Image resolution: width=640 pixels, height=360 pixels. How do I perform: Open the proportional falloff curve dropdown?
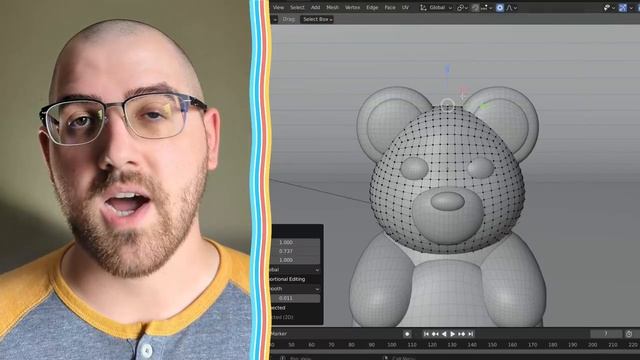coord(512,7)
